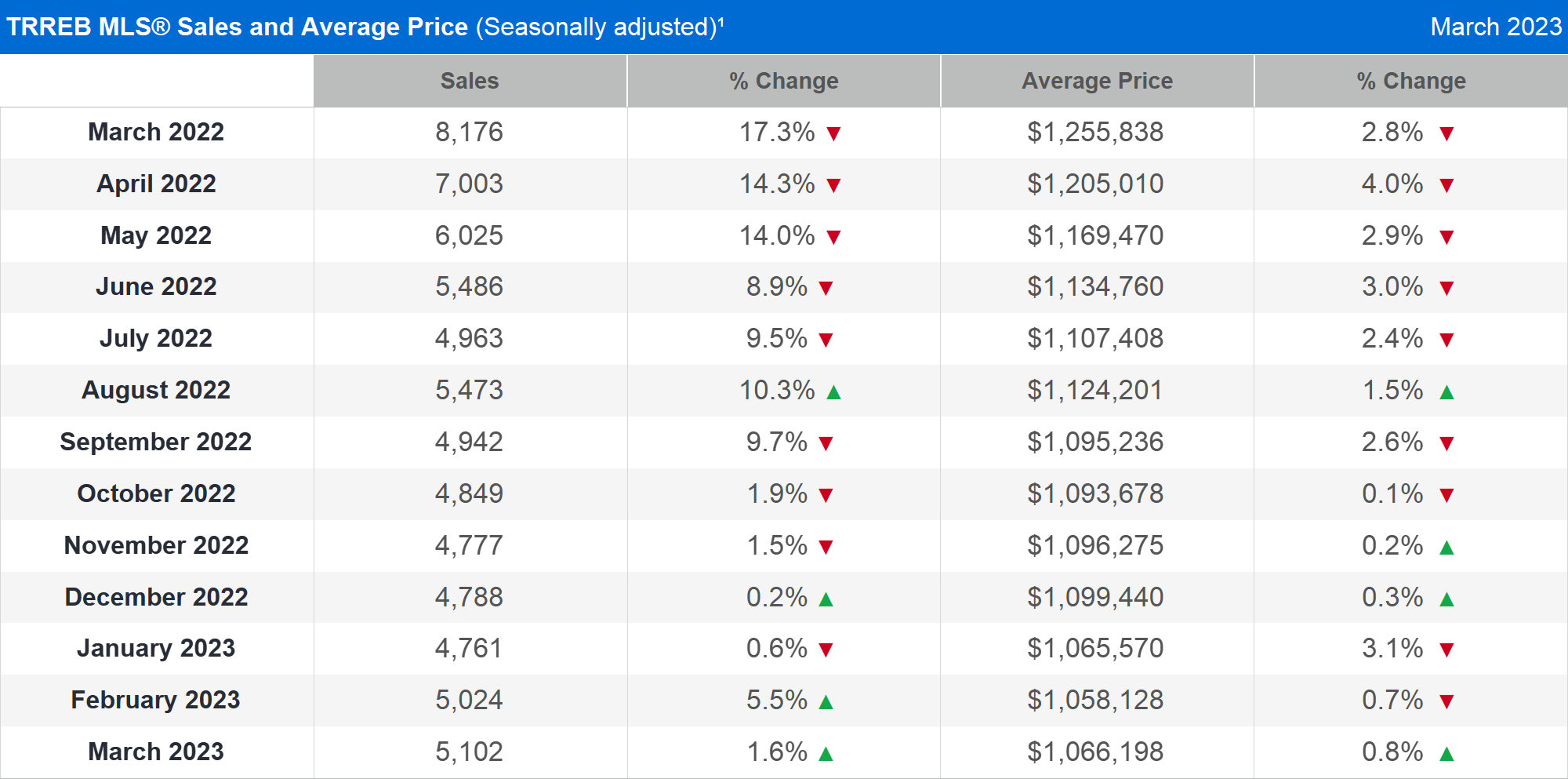Click the green up arrow next to 1.5% price change

click(1446, 391)
